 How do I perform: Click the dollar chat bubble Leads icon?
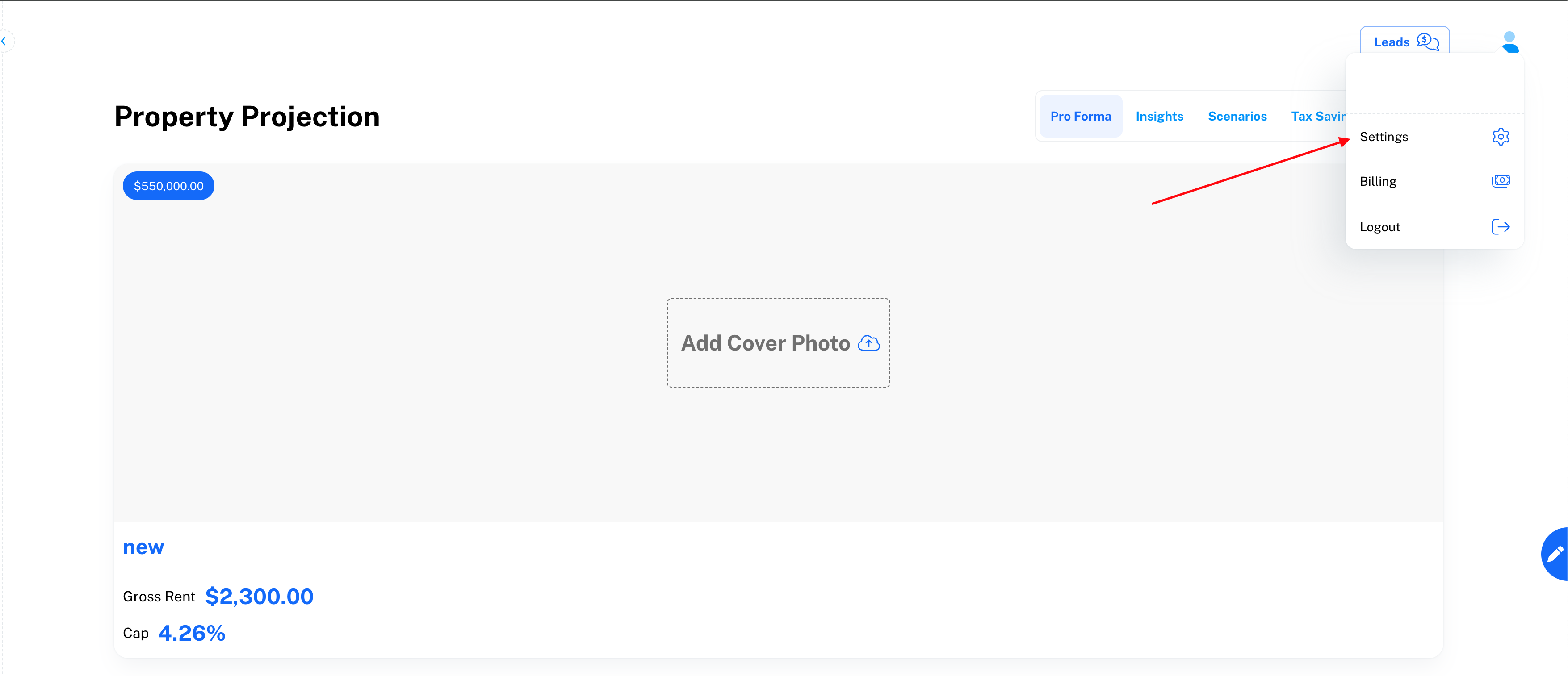point(1427,42)
